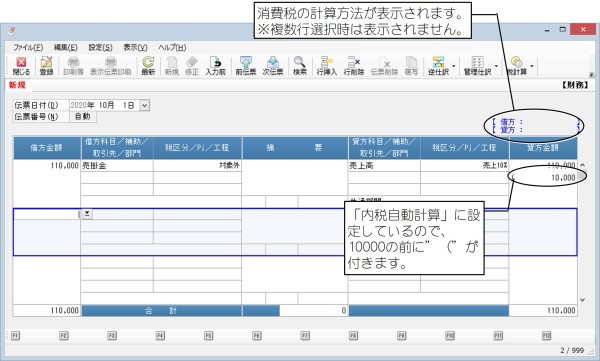Expand the 逆仕訳 dropdown arrow

(x=454, y=66)
